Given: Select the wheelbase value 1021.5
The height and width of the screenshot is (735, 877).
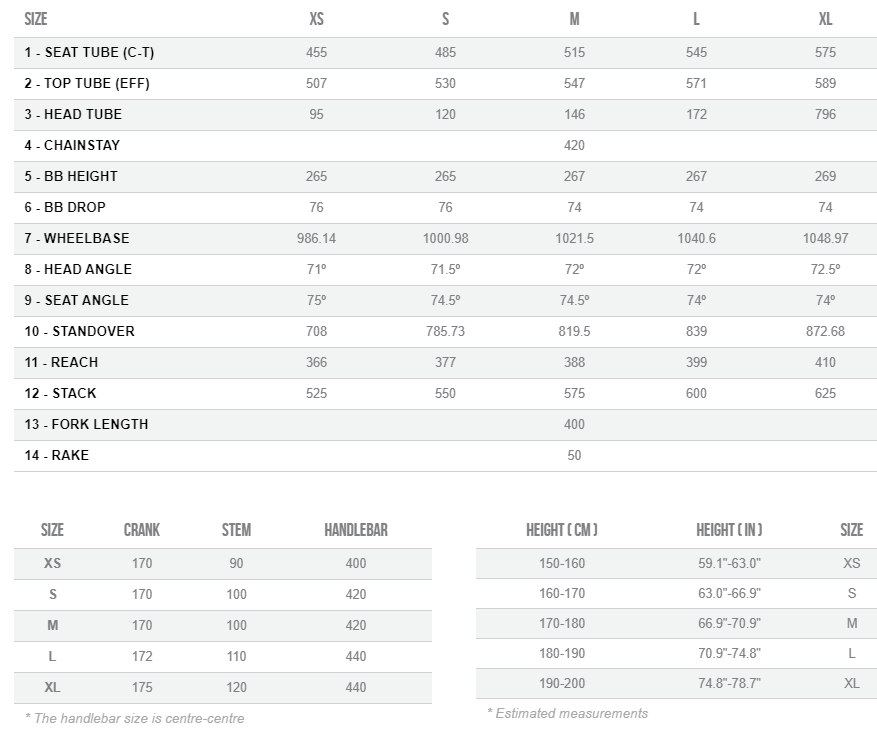Looking at the screenshot, I should (x=574, y=238).
